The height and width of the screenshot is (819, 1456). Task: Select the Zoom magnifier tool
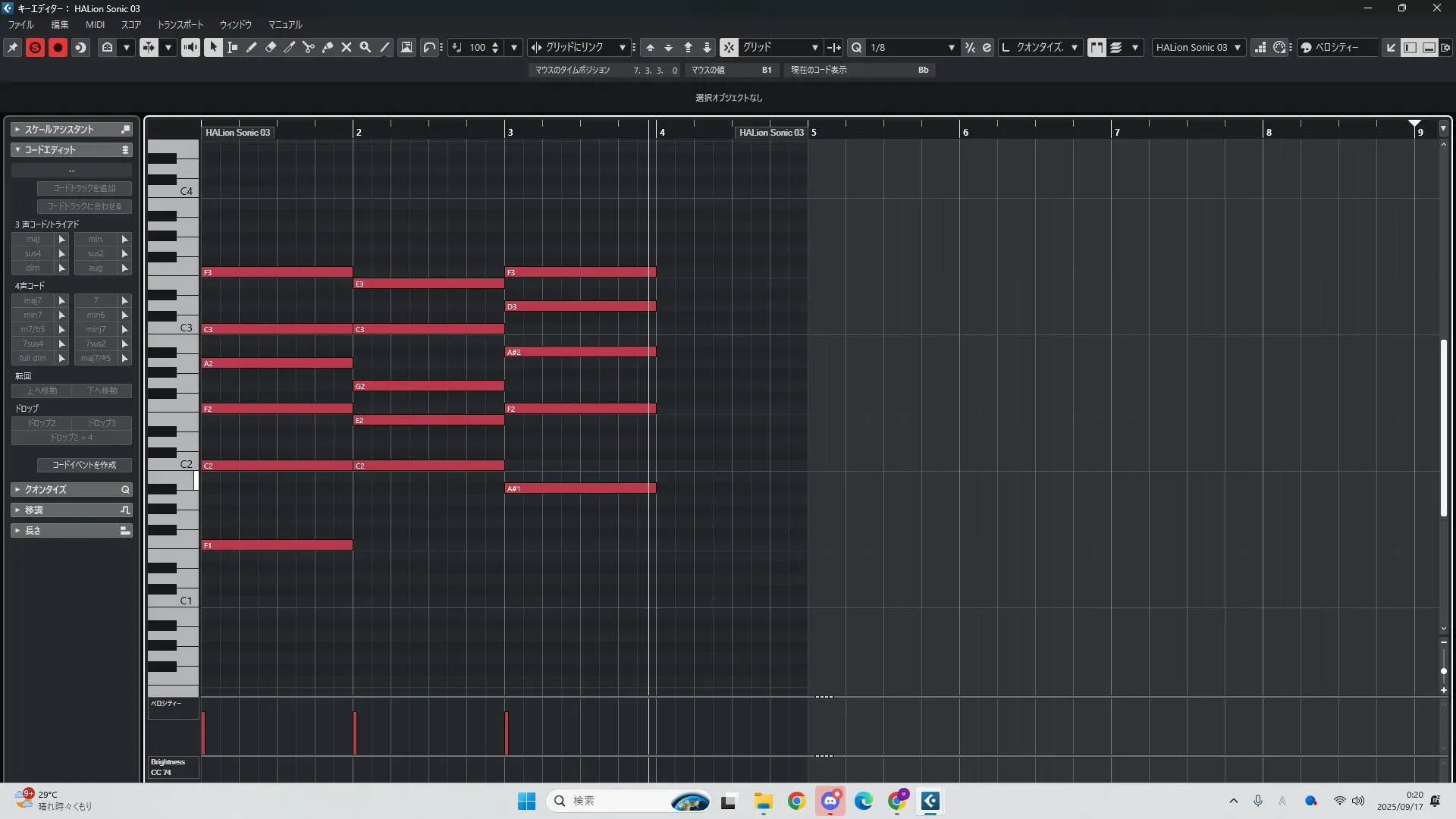(366, 47)
